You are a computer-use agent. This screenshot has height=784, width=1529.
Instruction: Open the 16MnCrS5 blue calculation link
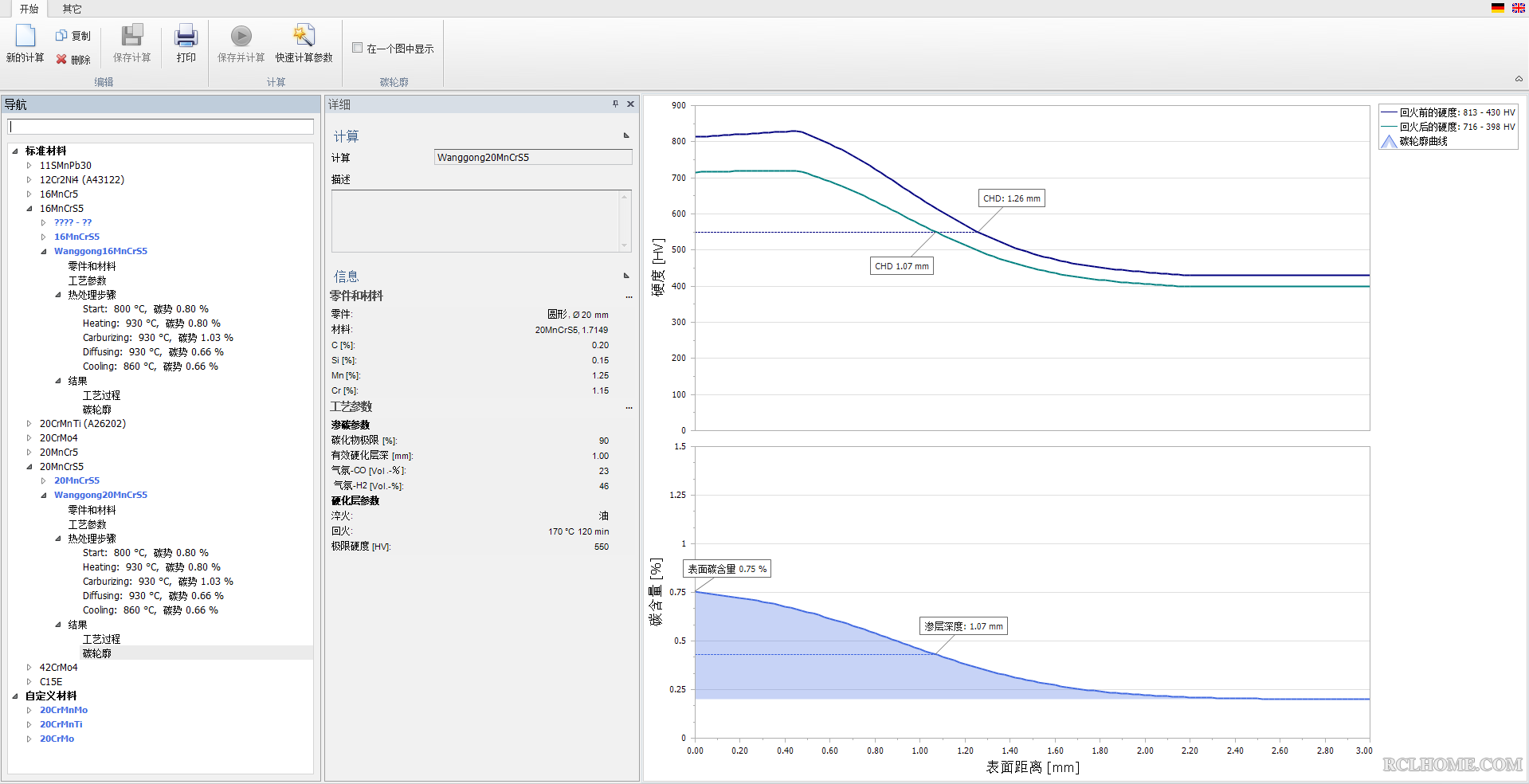[76, 237]
